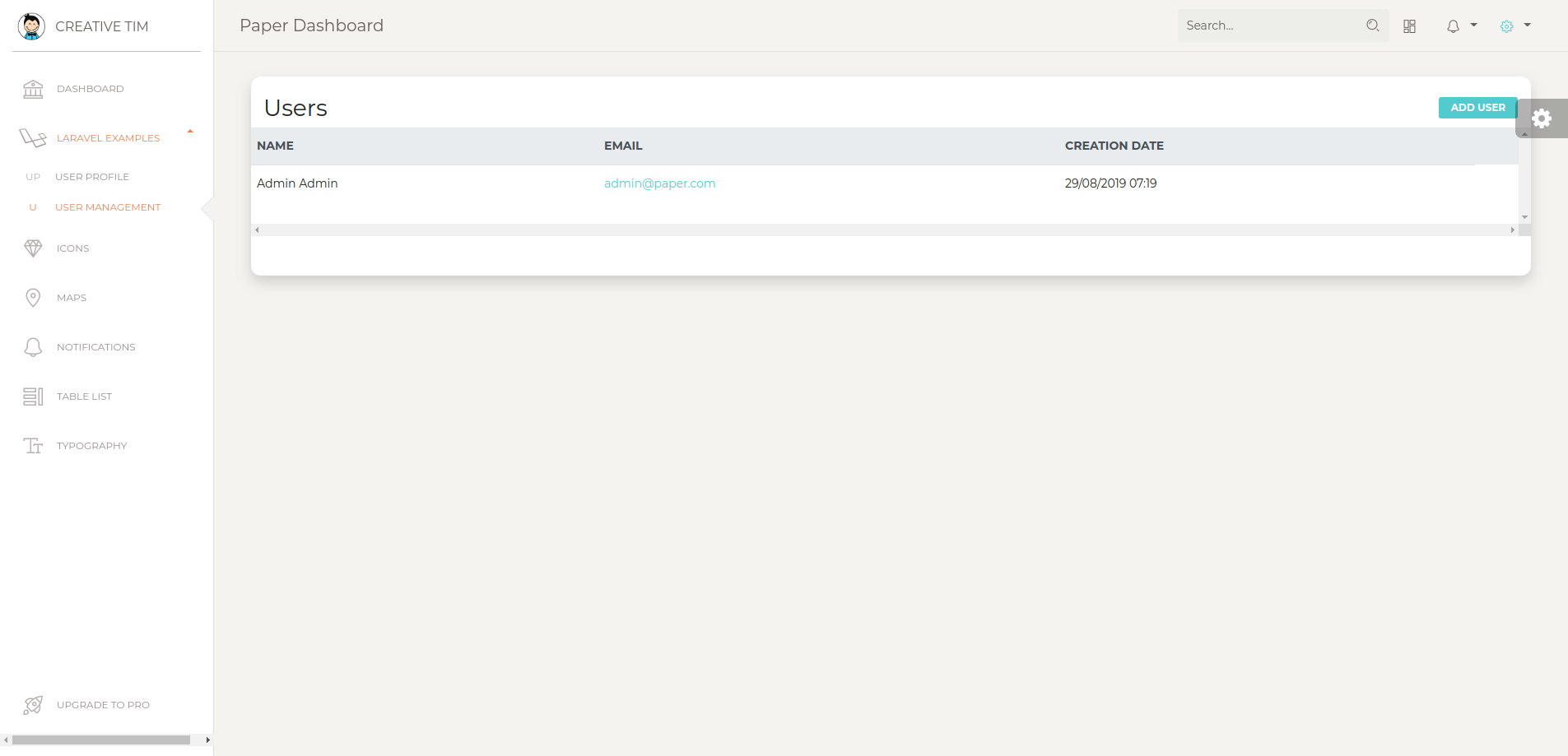The width and height of the screenshot is (1568, 756).
Task: Open the layout grid icon in navbar
Action: pyautogui.click(x=1409, y=26)
